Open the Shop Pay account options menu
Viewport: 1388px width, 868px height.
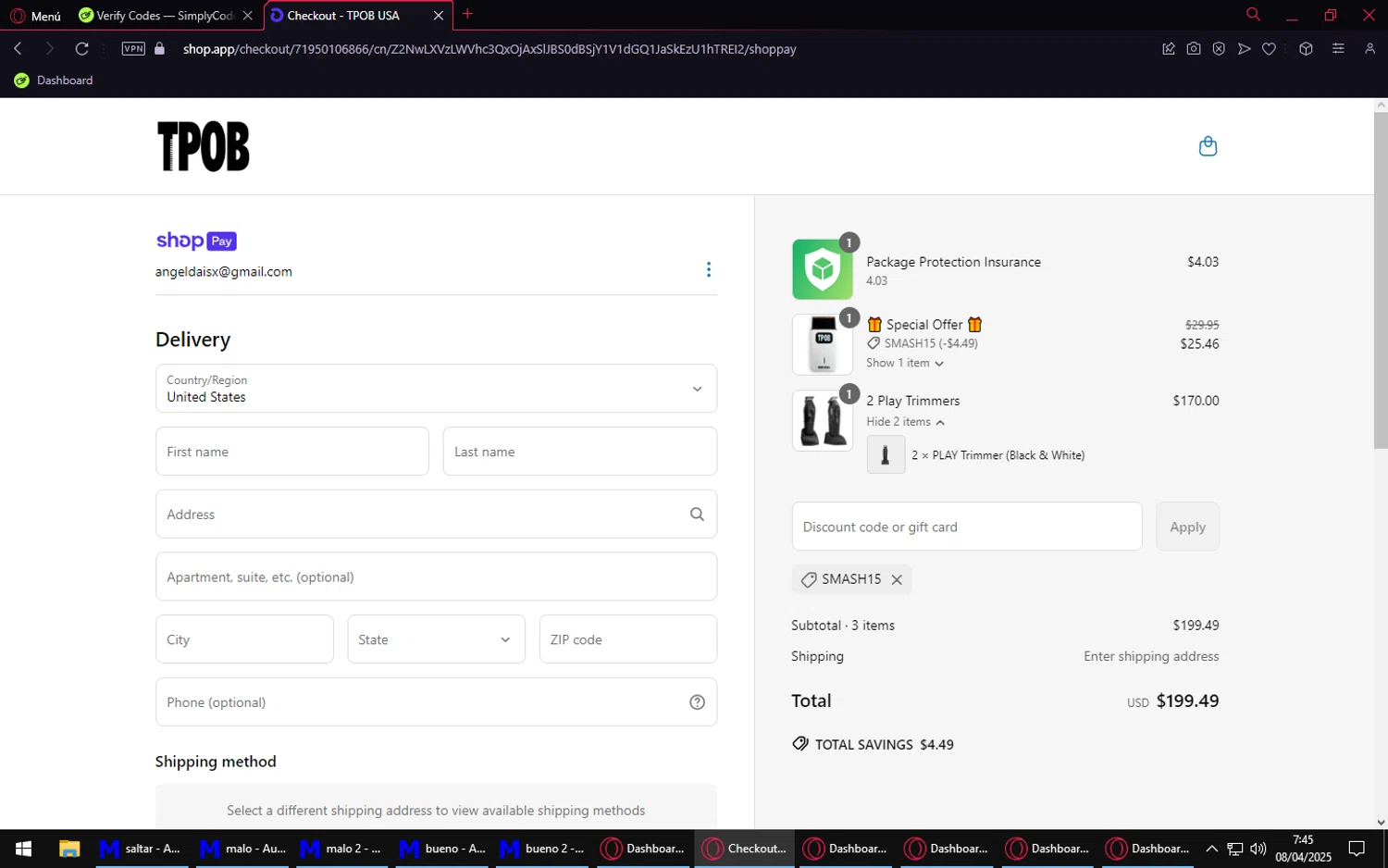point(709,269)
